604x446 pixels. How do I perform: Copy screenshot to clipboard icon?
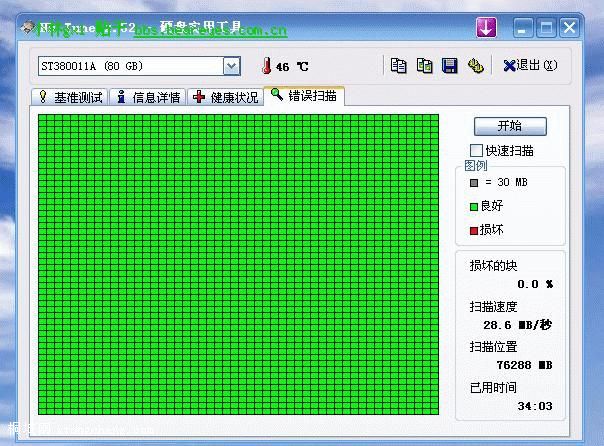coord(424,65)
